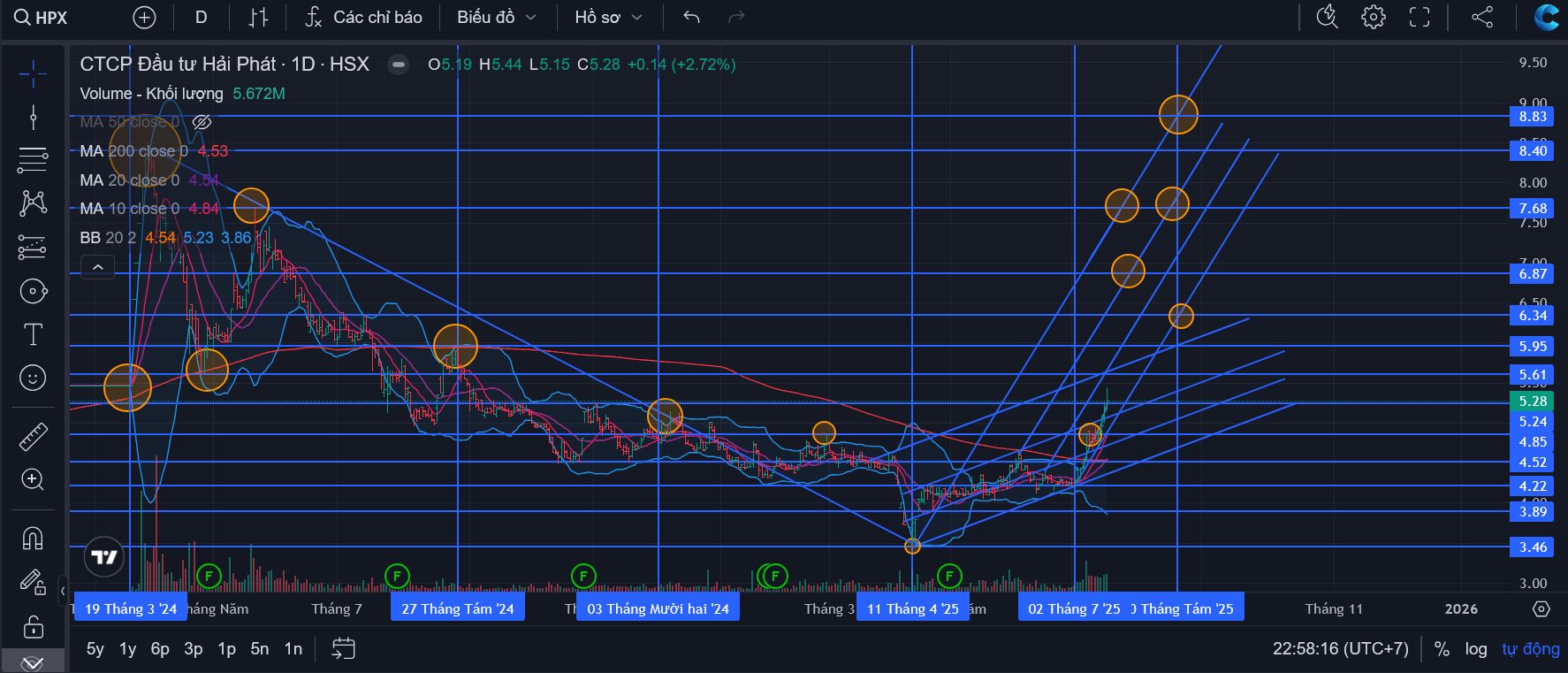Click the add symbol plus icon
Viewport: 1568px width, 673px height.
click(x=144, y=18)
